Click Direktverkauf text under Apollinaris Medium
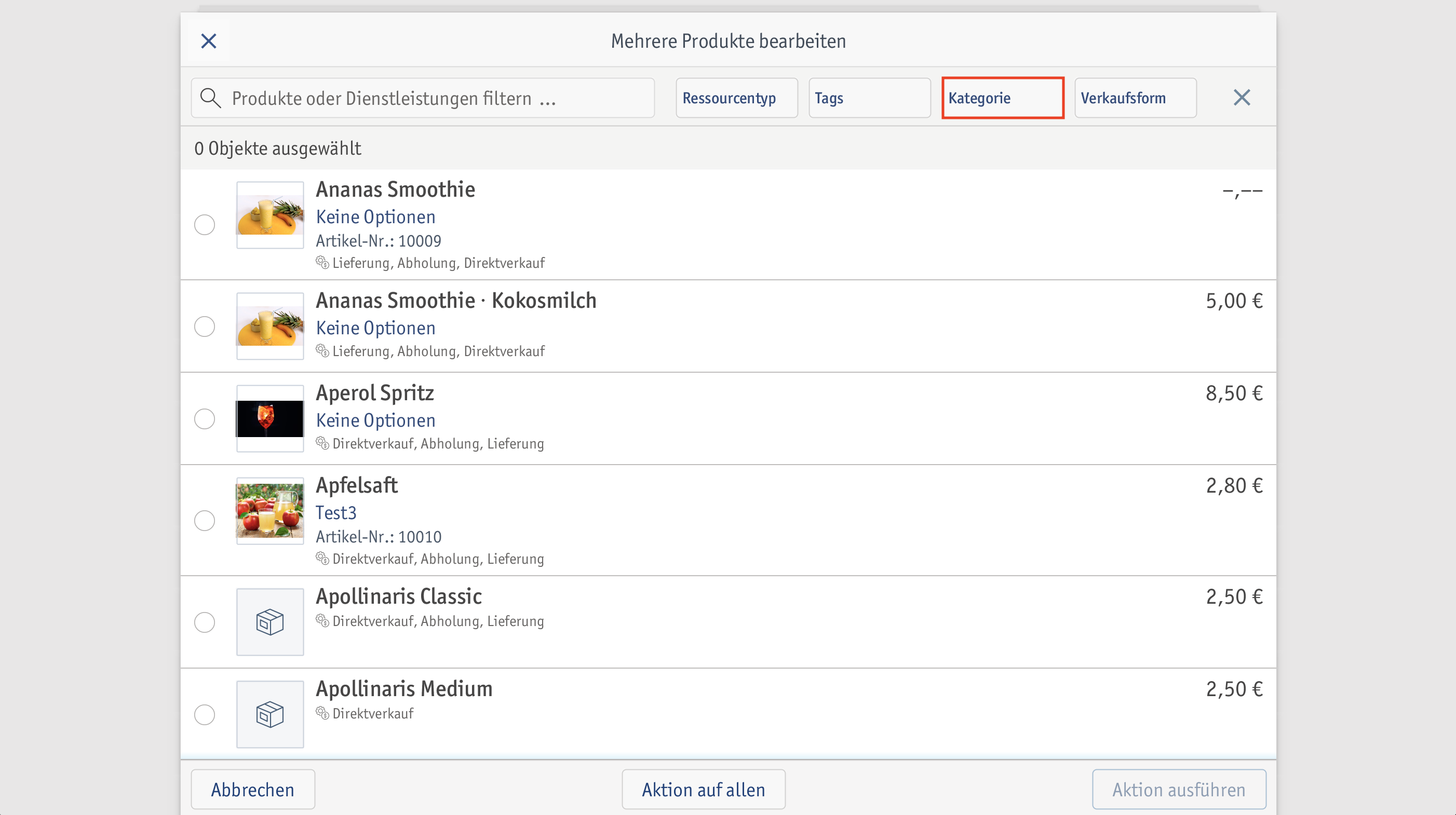Viewport: 1456px width, 815px height. [372, 713]
